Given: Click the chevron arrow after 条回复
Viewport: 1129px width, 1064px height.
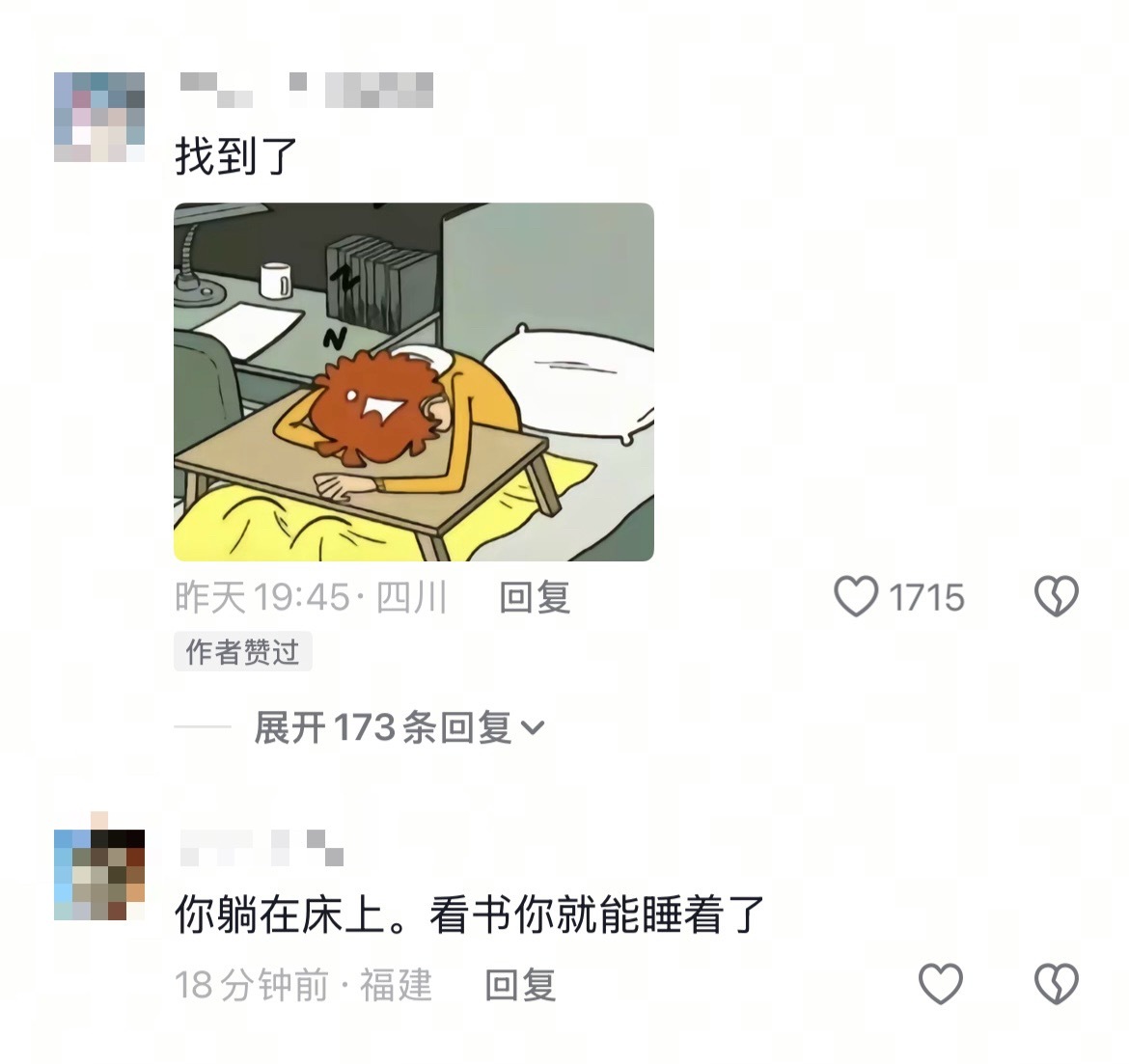Looking at the screenshot, I should tap(533, 728).
